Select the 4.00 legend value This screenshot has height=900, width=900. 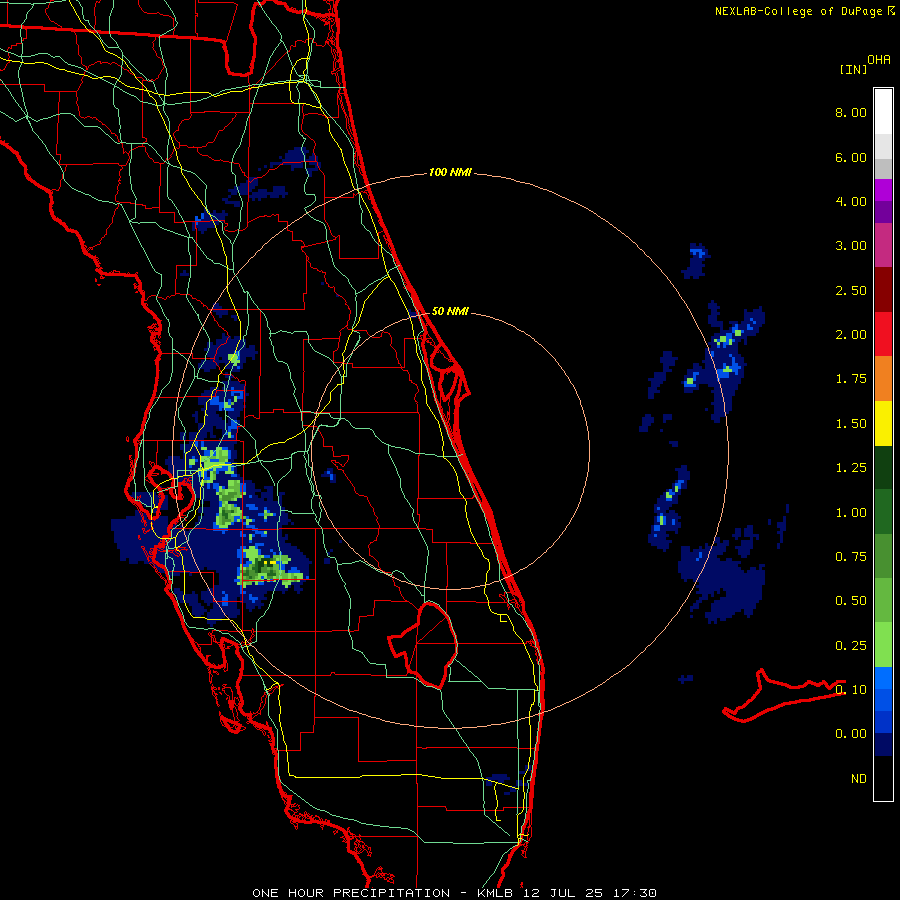pyautogui.click(x=851, y=201)
